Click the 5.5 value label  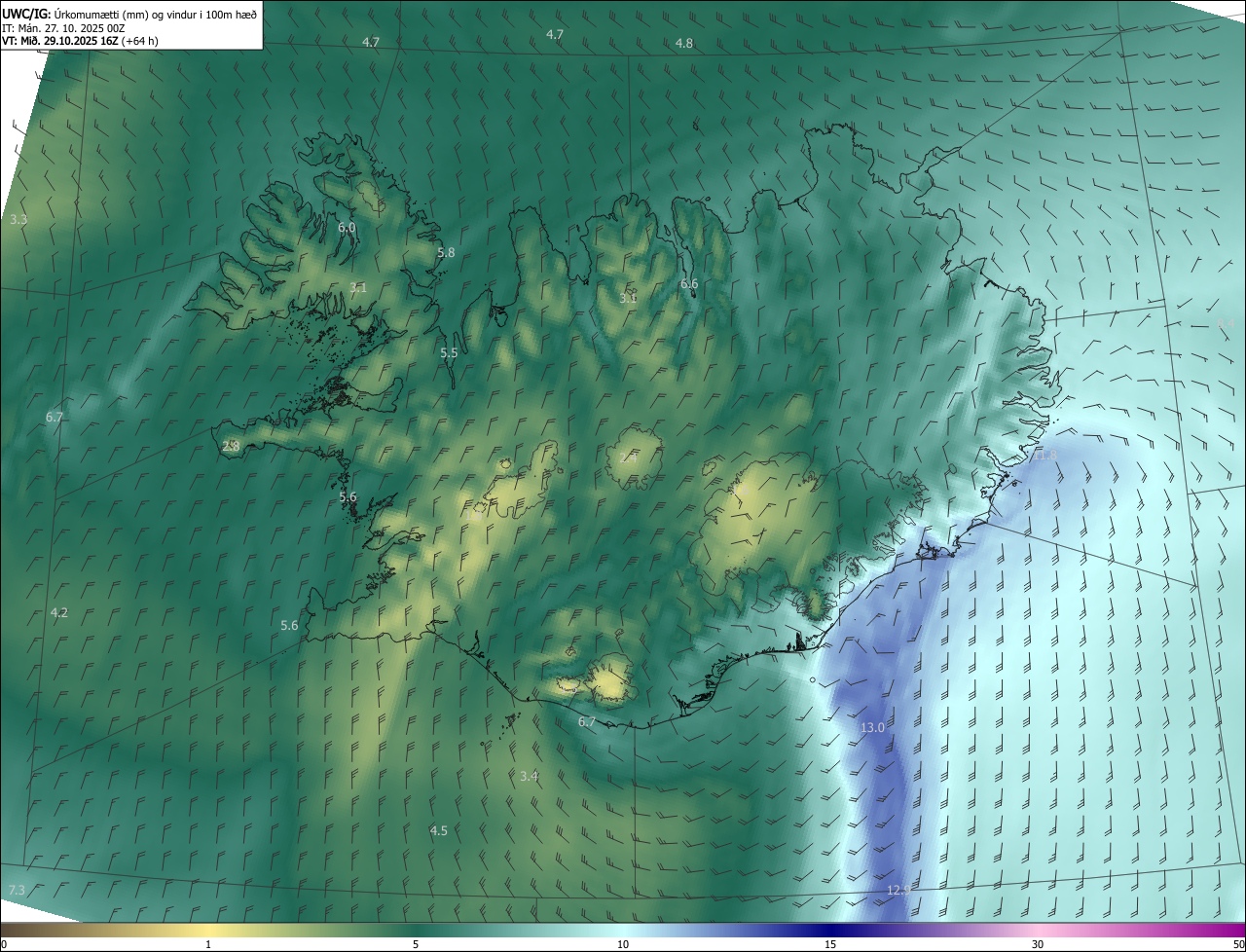449,353
